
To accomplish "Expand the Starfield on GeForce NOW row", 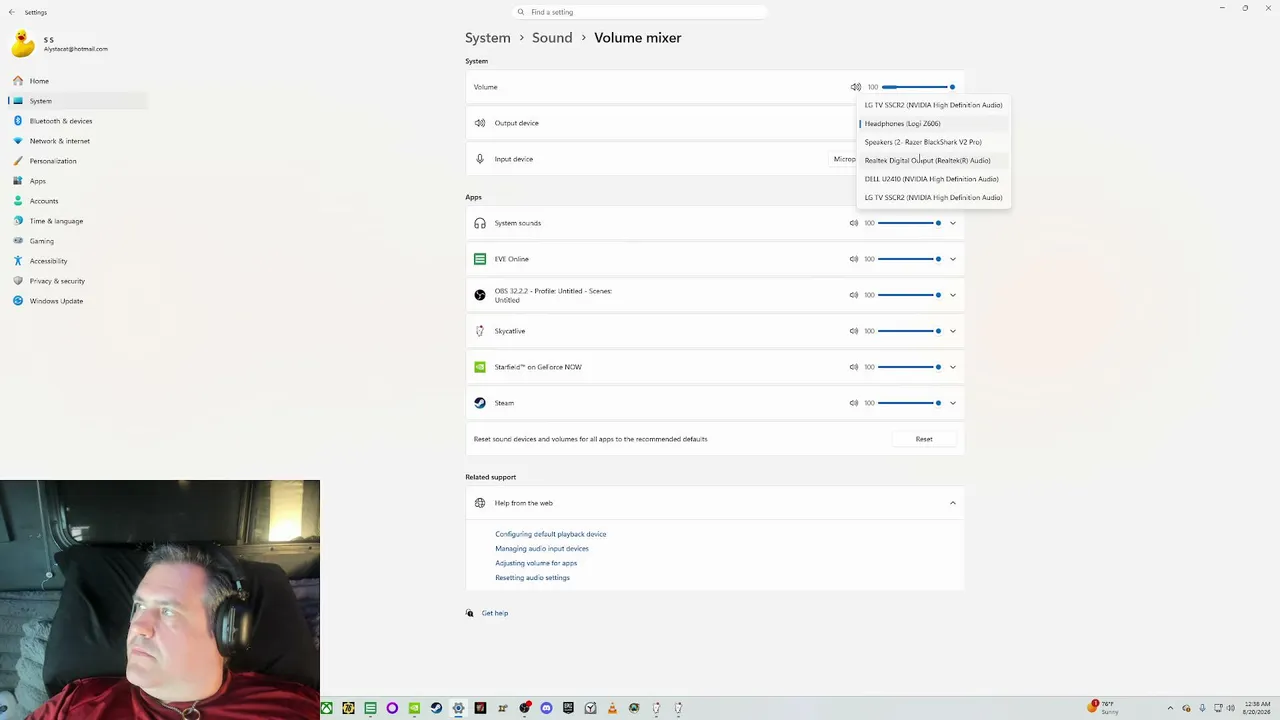I will pyautogui.click(x=953, y=367).
